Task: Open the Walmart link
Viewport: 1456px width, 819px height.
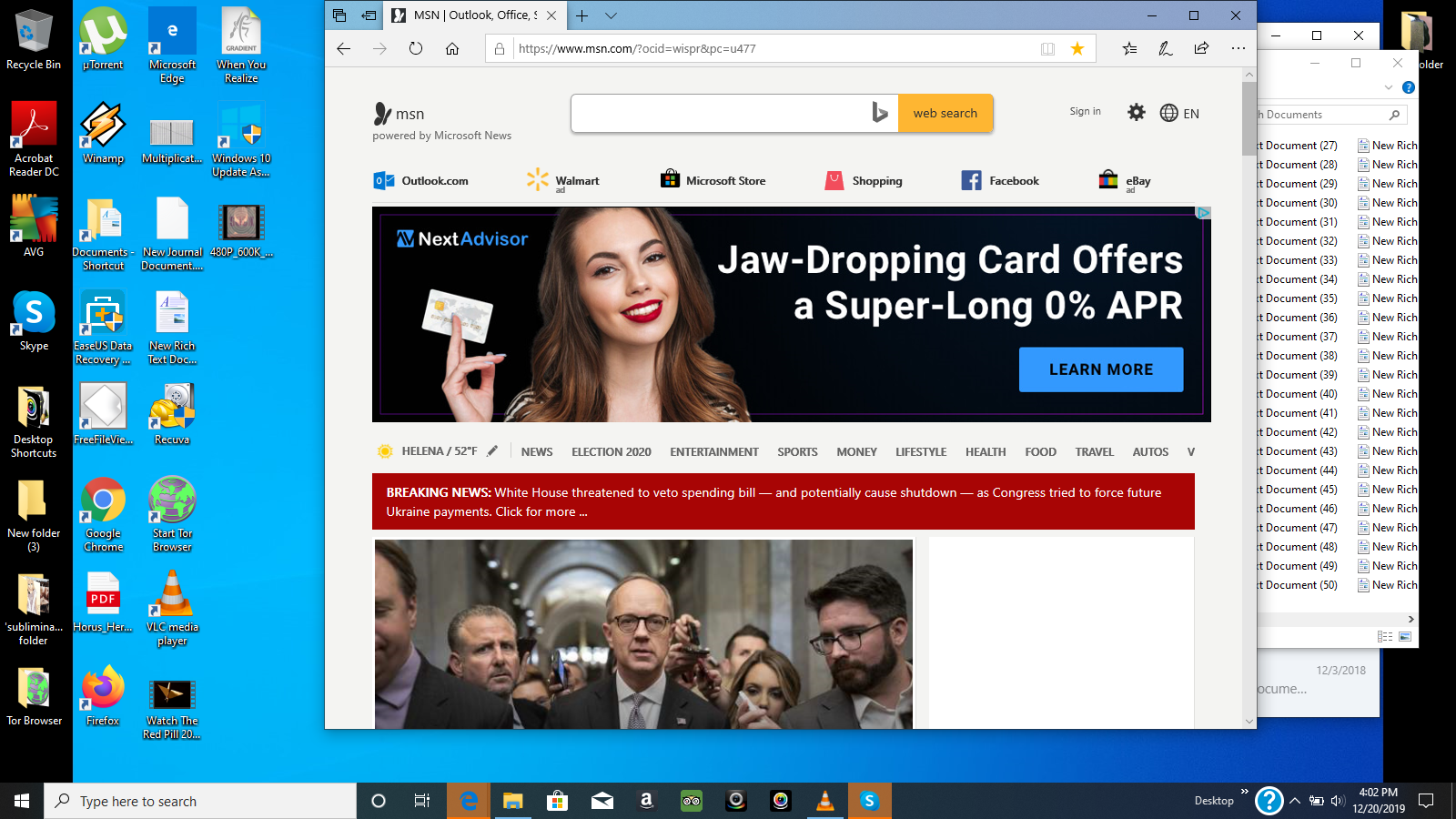Action: pos(563,180)
